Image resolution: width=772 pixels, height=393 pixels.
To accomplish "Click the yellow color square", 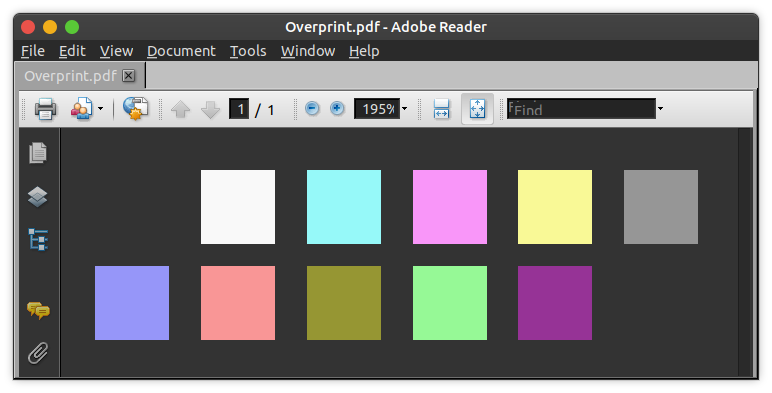I will click(555, 207).
